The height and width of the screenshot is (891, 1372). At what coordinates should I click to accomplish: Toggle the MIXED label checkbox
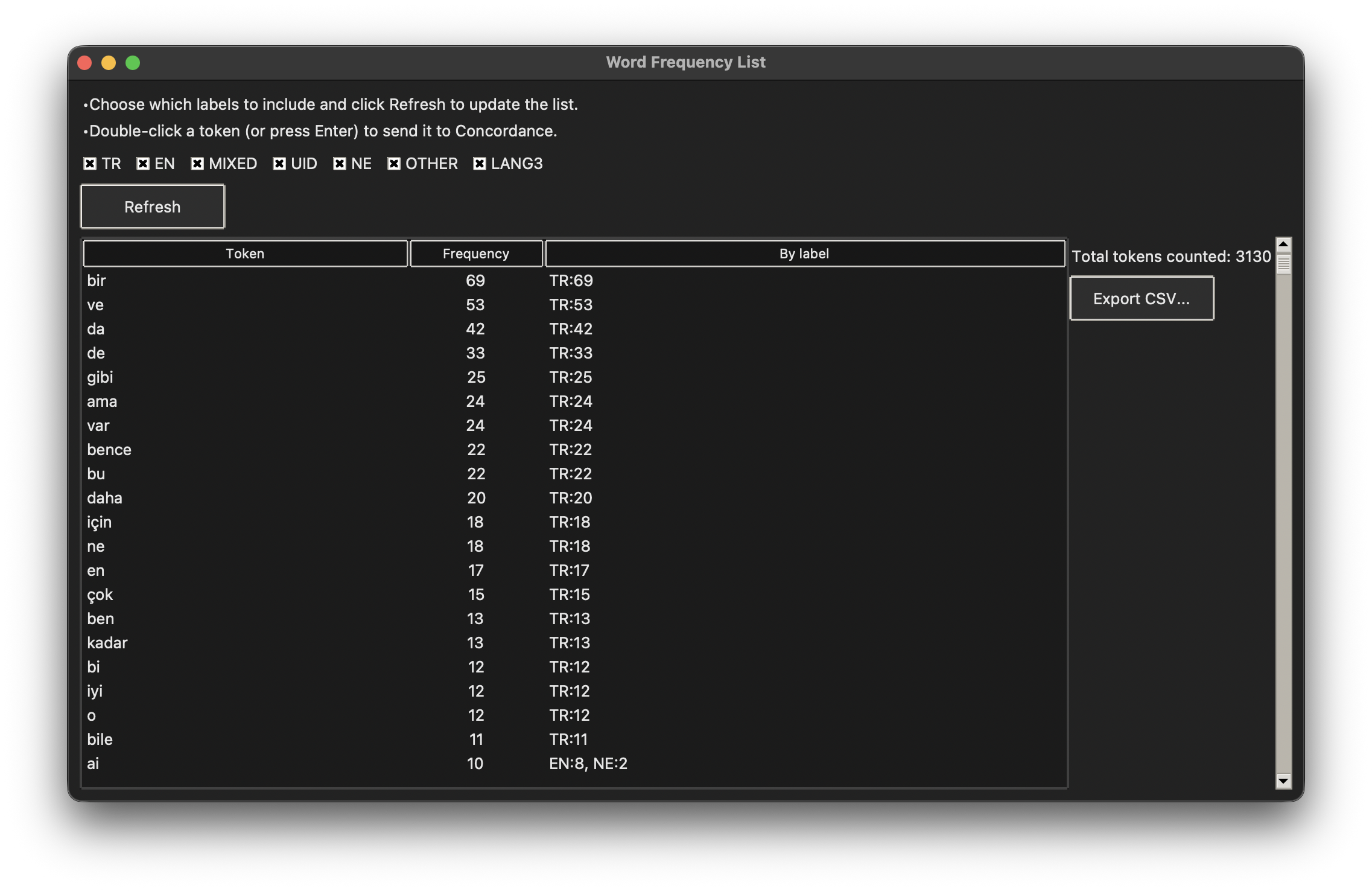[x=197, y=163]
